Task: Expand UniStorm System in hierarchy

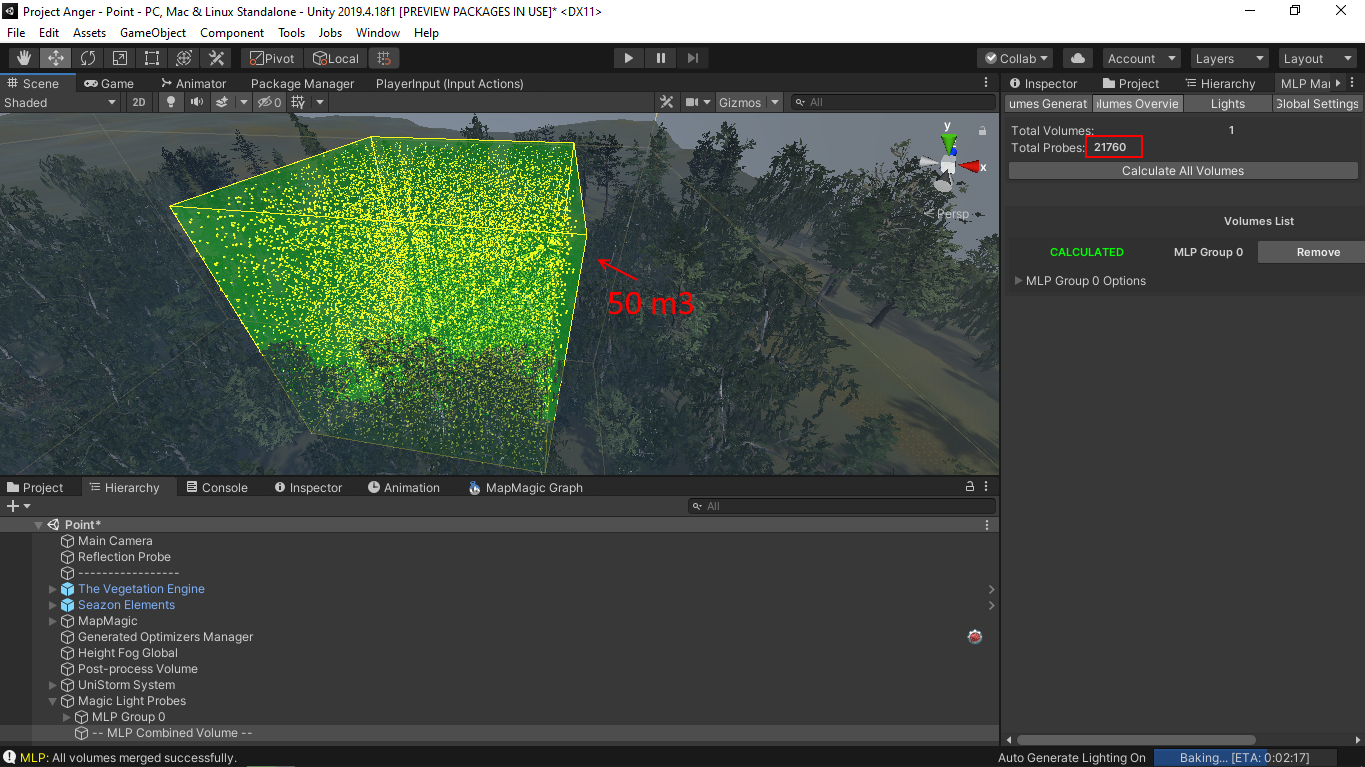Action: (x=53, y=685)
